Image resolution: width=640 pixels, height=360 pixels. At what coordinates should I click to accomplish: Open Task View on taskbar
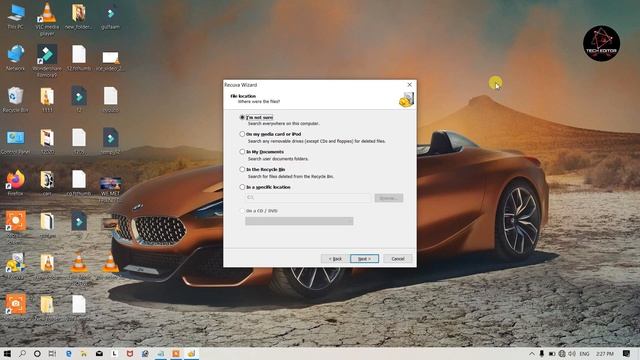52,353
